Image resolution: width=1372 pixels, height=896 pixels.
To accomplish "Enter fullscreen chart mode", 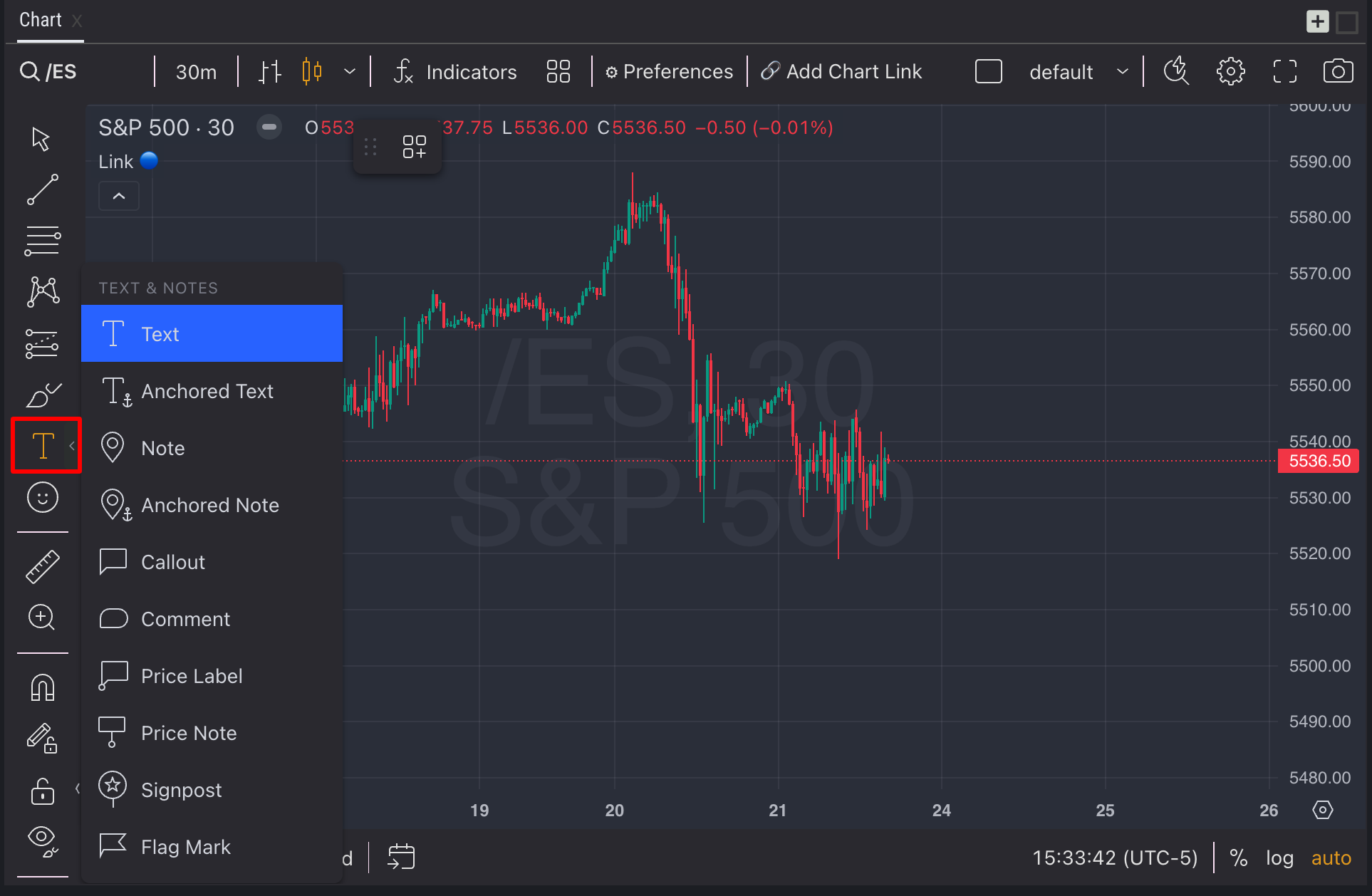I will click(1284, 72).
